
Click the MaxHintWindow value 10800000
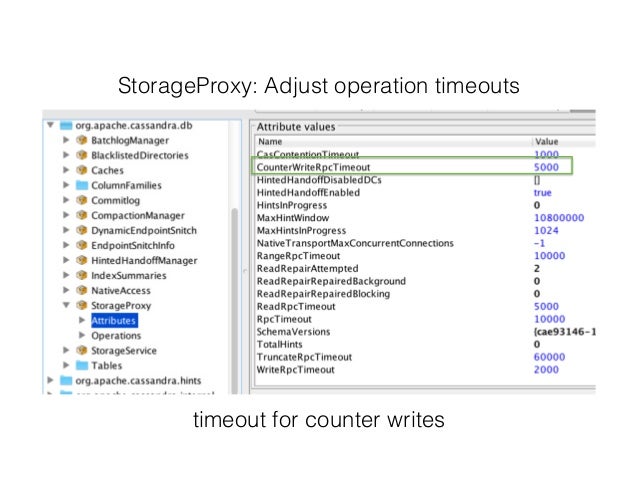point(559,218)
